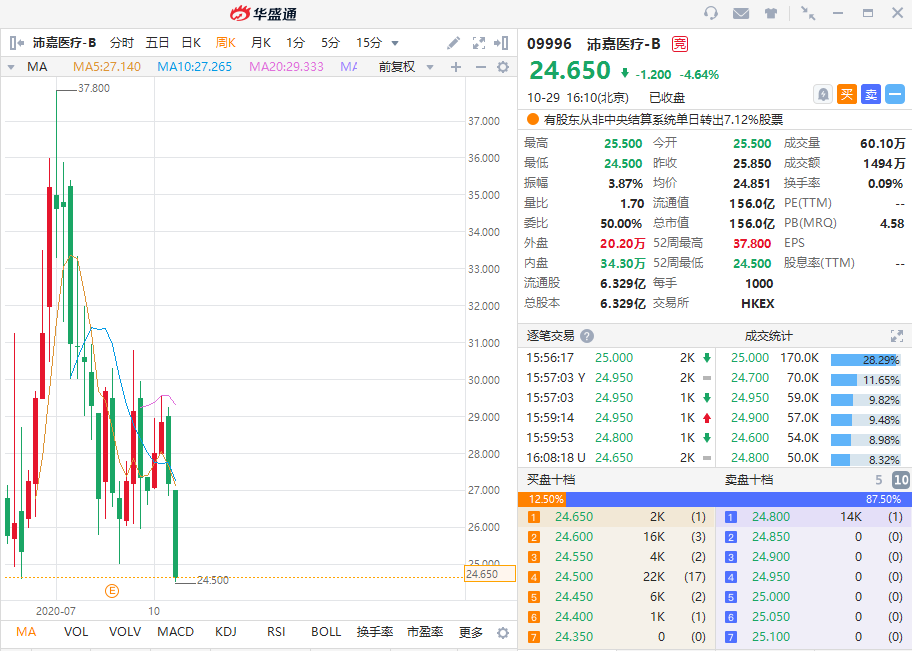Click the 12.50% buy ratio bar
Image resolution: width=912 pixels, height=651 pixels.
542,499
